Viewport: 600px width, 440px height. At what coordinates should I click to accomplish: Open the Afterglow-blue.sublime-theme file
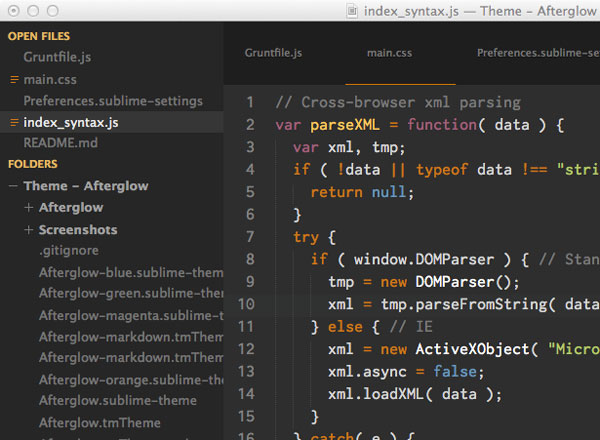(x=131, y=272)
